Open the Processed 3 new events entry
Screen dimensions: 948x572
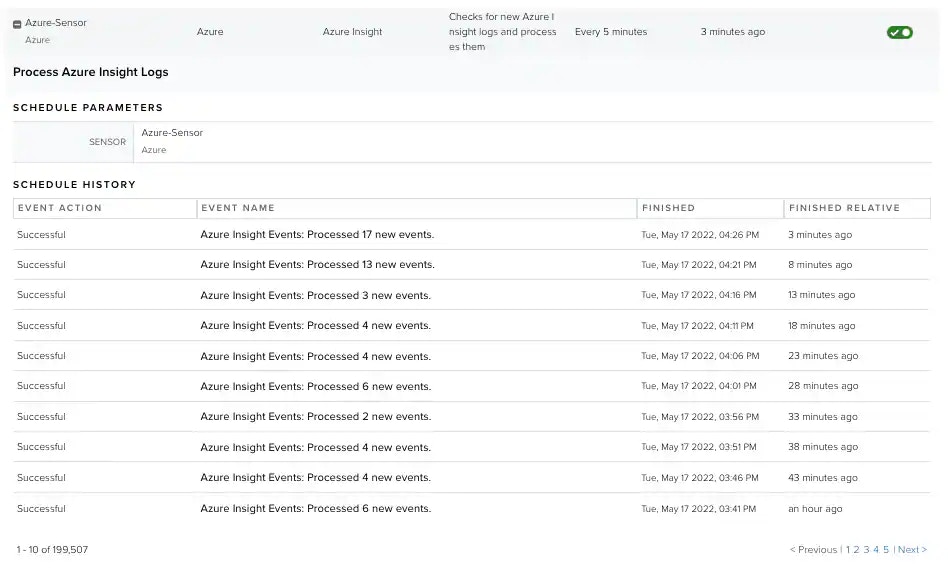pos(315,296)
